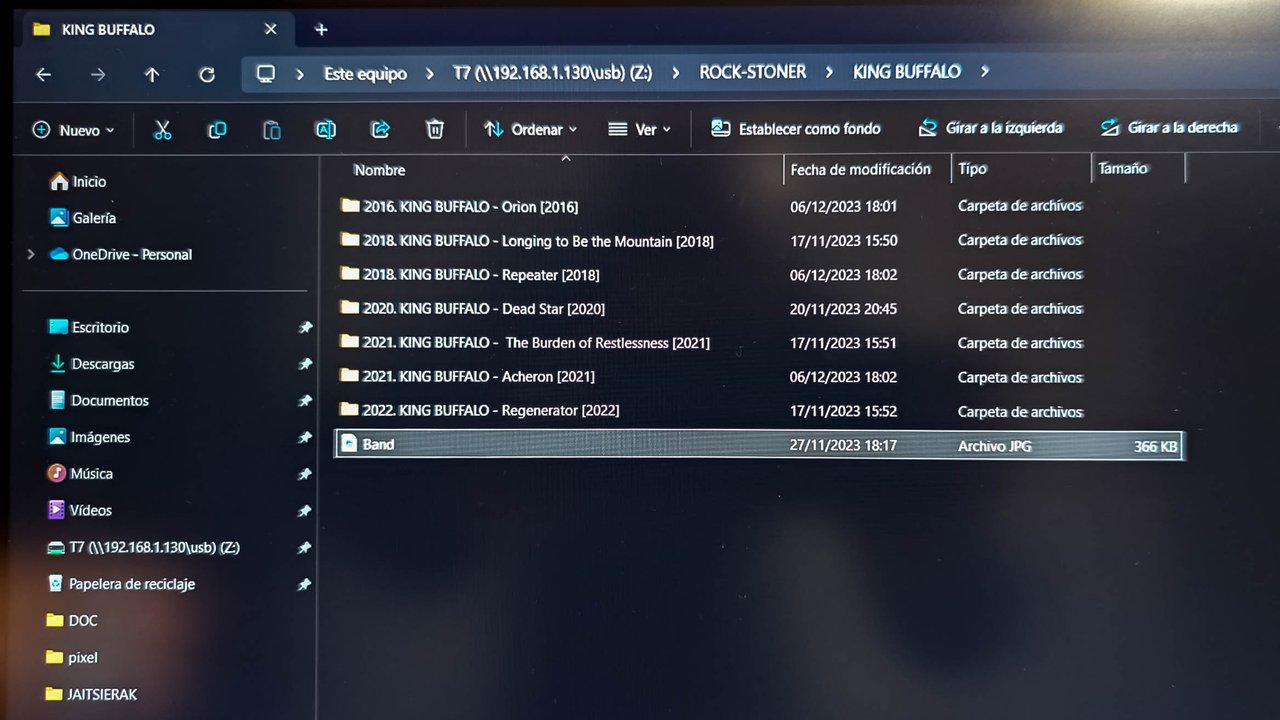Viewport: 1280px width, 720px height.
Task: Click the pin icon beside Música
Action: tap(305, 474)
